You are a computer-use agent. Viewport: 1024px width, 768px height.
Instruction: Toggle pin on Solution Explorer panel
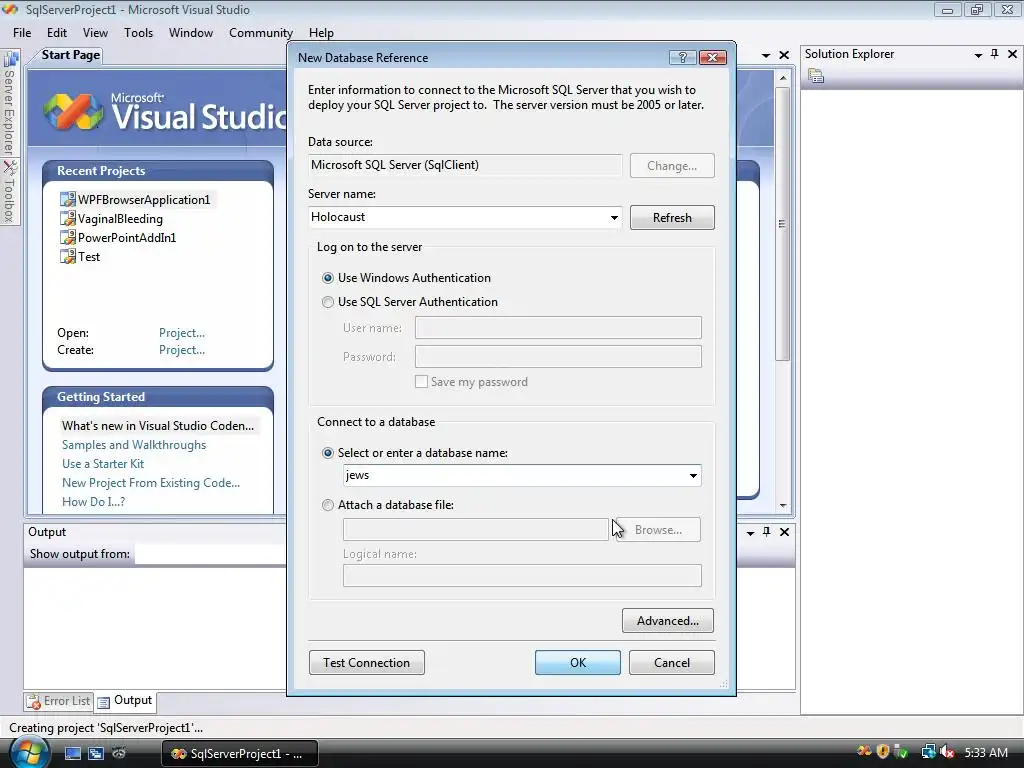pos(995,54)
